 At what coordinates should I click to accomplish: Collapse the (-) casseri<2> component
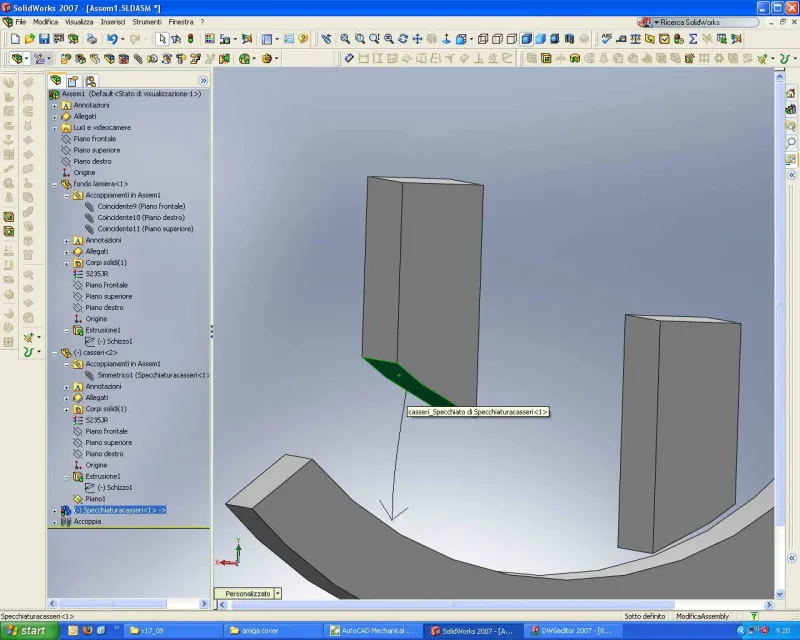pyautogui.click(x=55, y=353)
